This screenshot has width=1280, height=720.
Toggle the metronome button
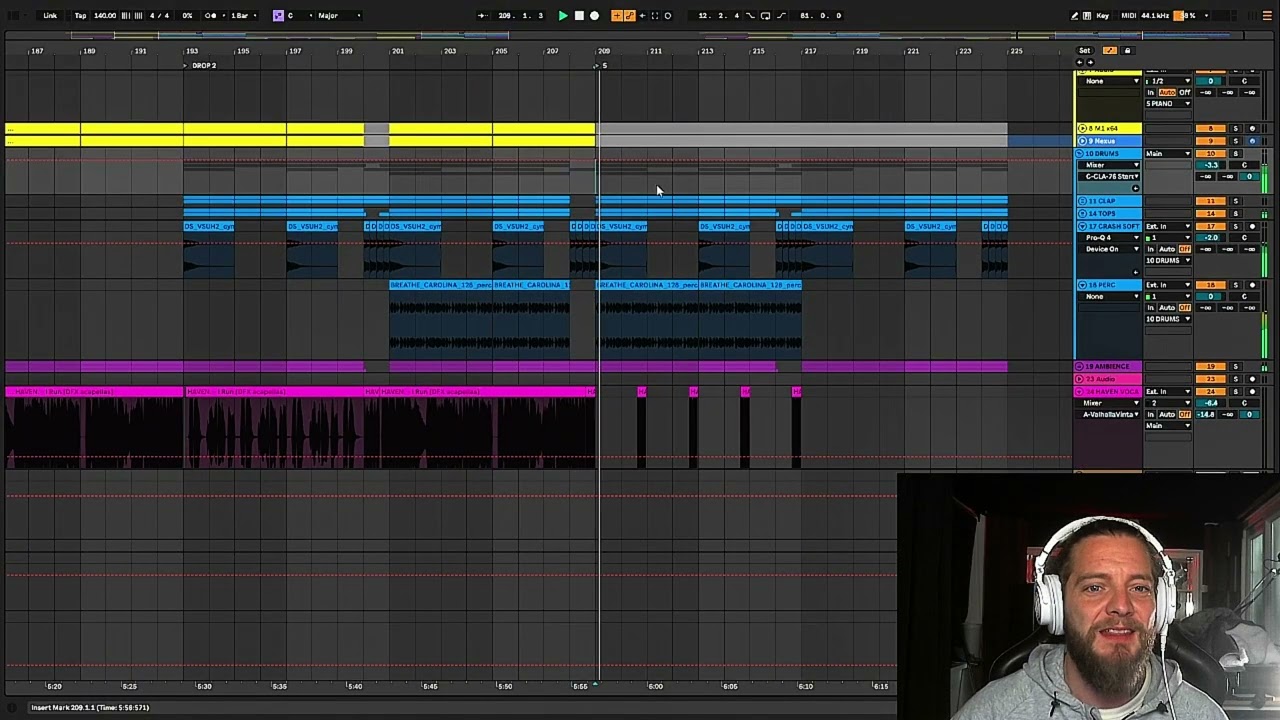point(211,15)
